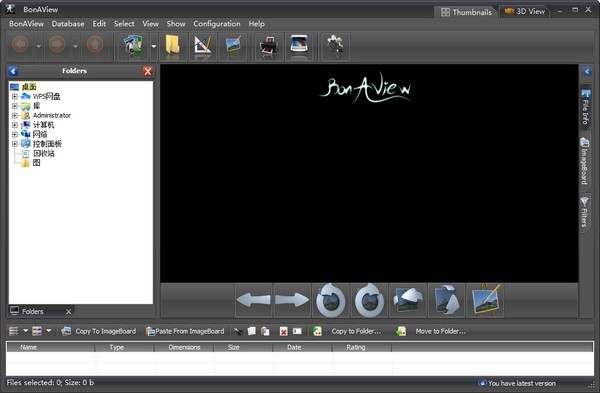Screen dimensions: 600x393
Task: Switch to the Thumbnails tab
Action: (x=466, y=12)
